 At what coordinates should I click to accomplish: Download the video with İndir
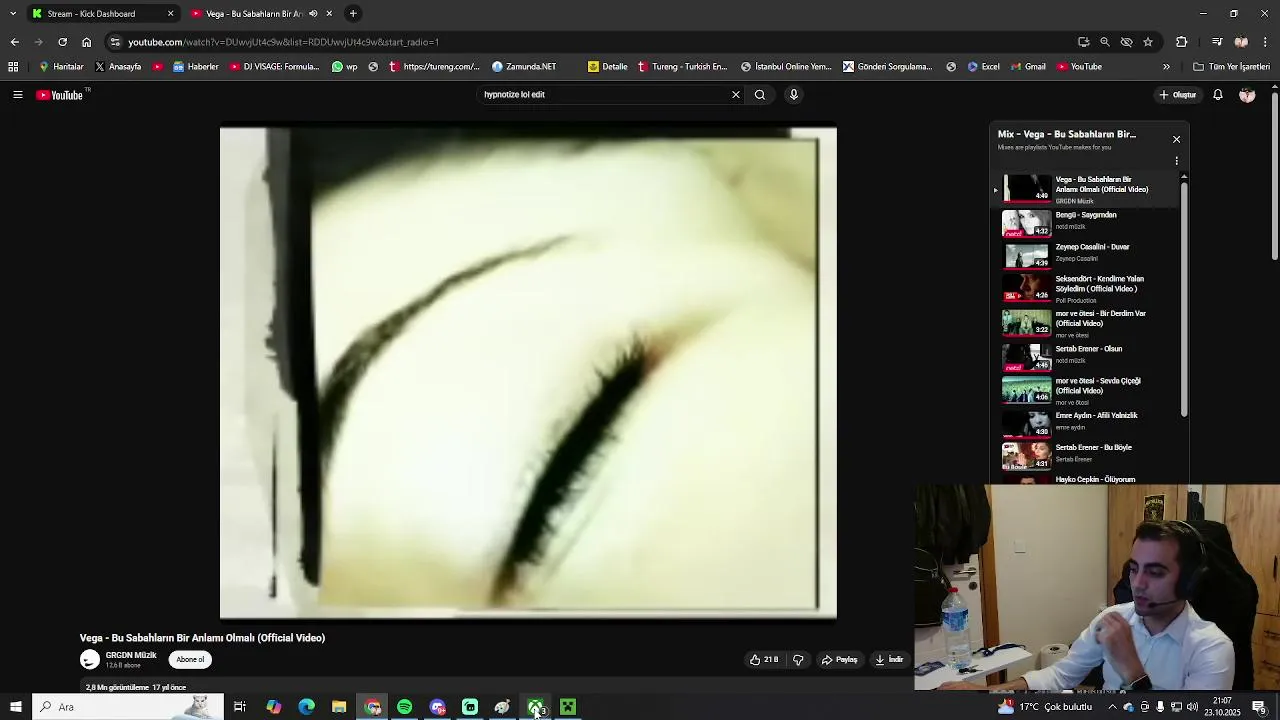(889, 660)
